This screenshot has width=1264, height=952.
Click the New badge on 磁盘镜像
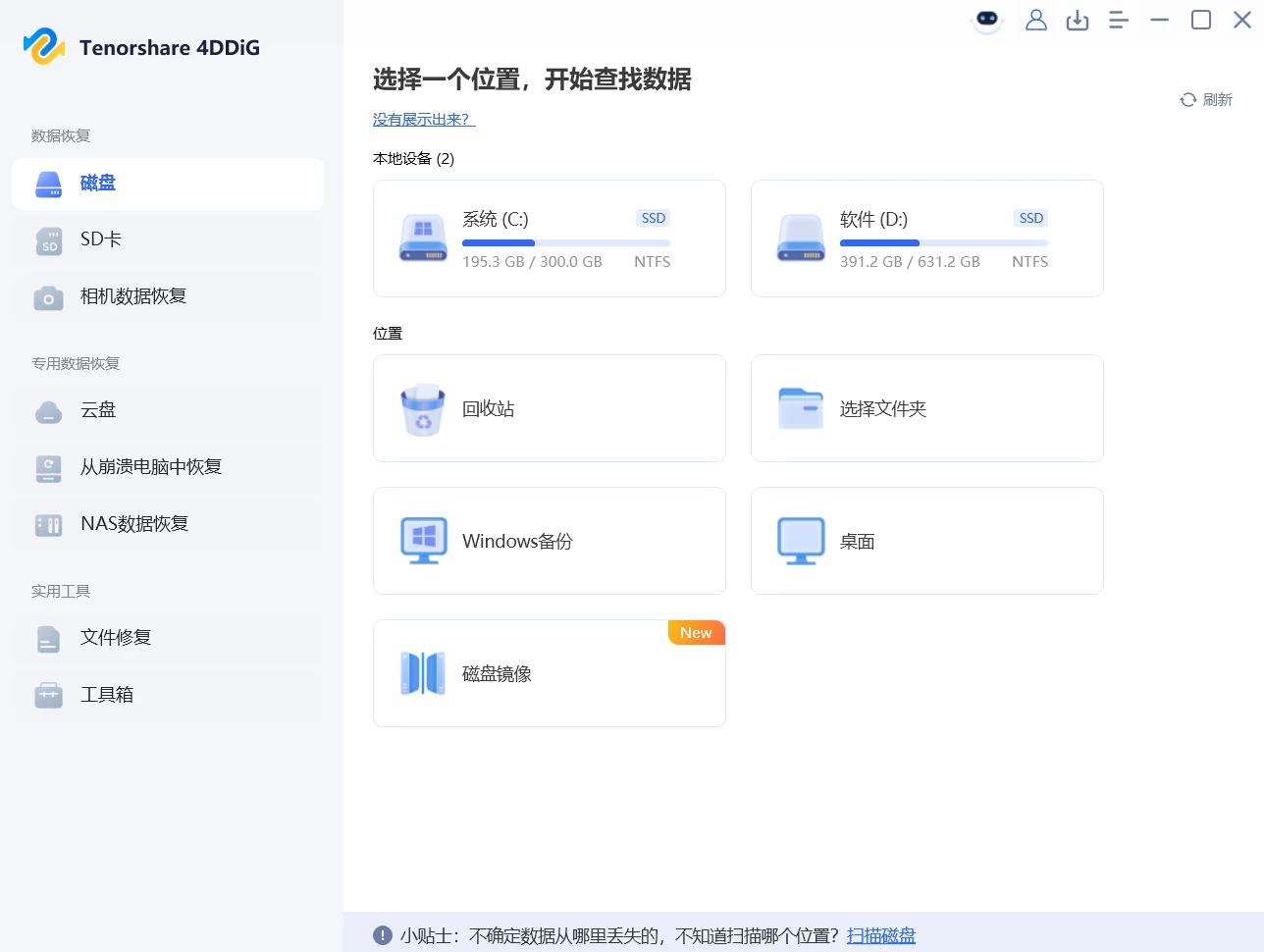point(696,633)
